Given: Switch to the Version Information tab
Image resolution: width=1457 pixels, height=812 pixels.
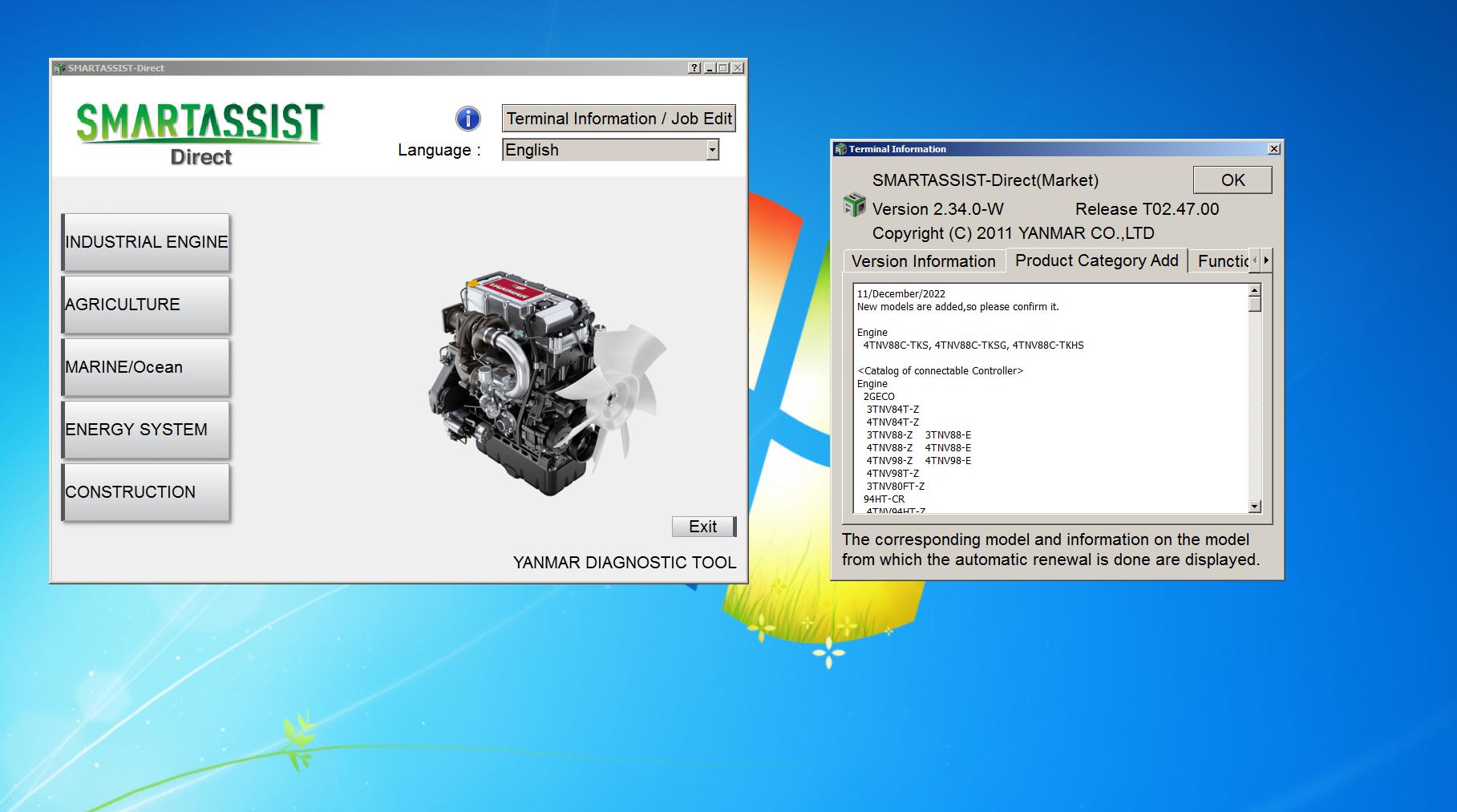Looking at the screenshot, I should [924, 261].
